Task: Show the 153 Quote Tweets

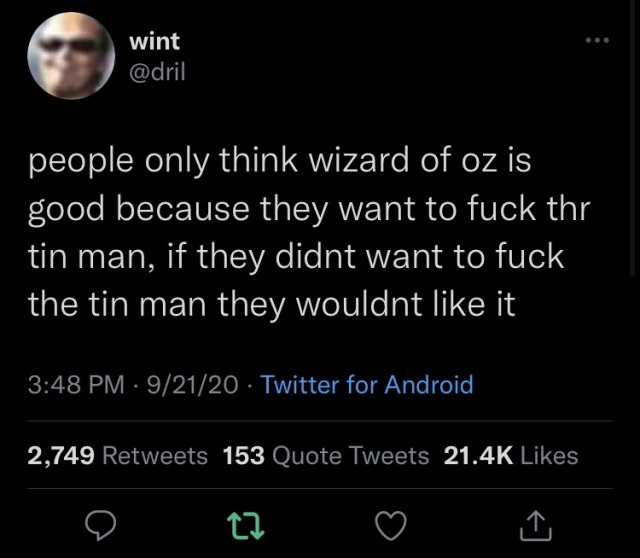Action: click(326, 456)
